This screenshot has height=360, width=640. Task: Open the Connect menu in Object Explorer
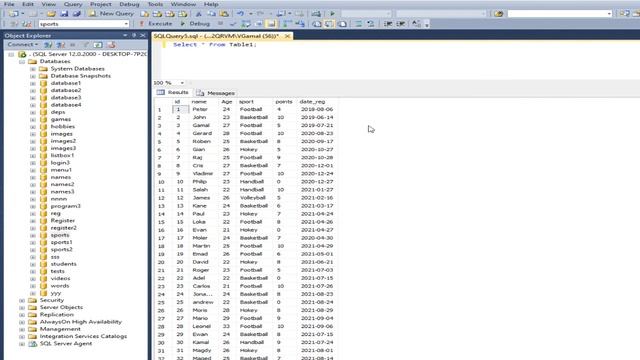point(22,44)
